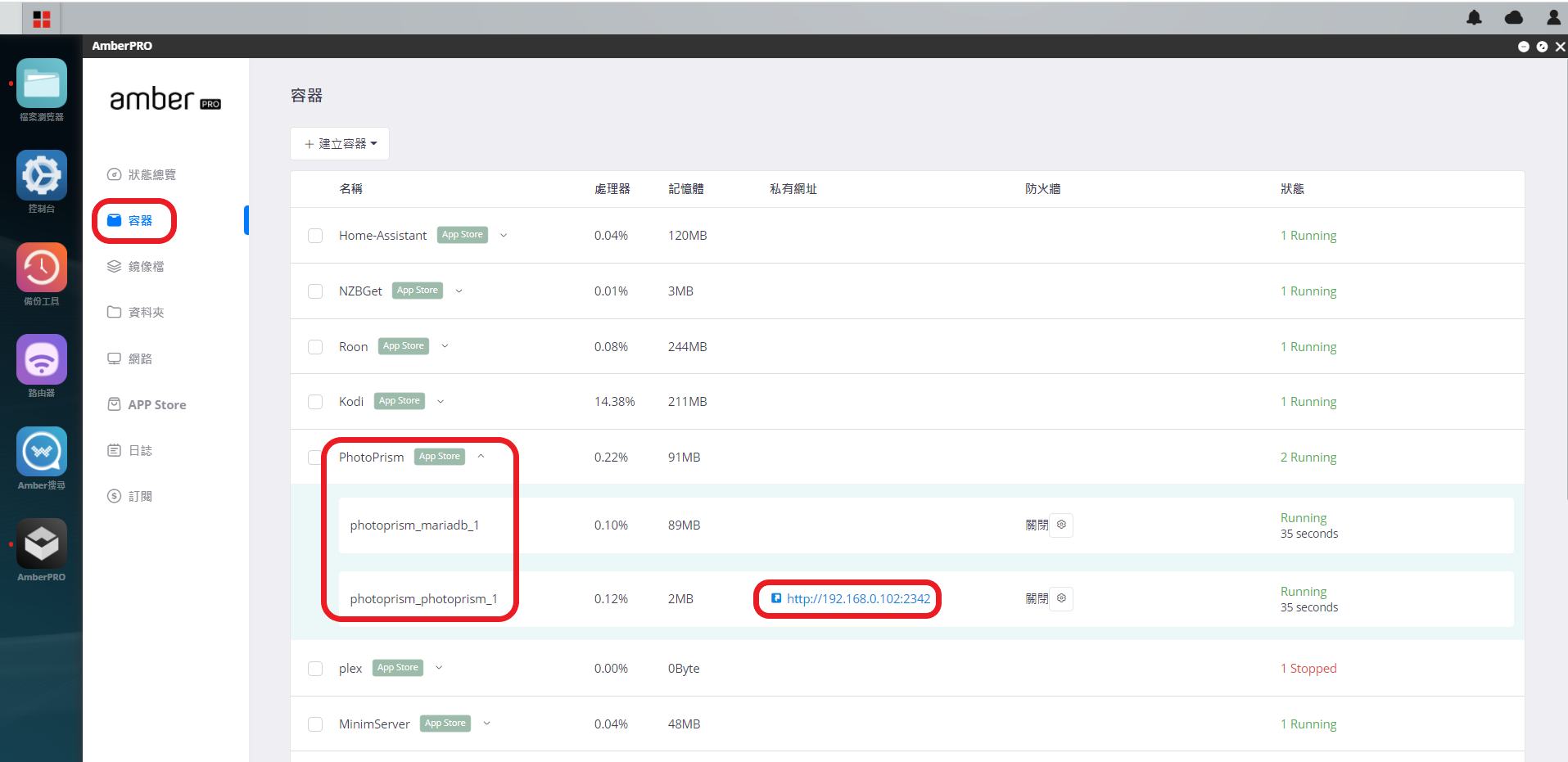Open firewall settings gear for photoprism_photoprism_1
This screenshot has width=1568, height=762.
point(1061,598)
